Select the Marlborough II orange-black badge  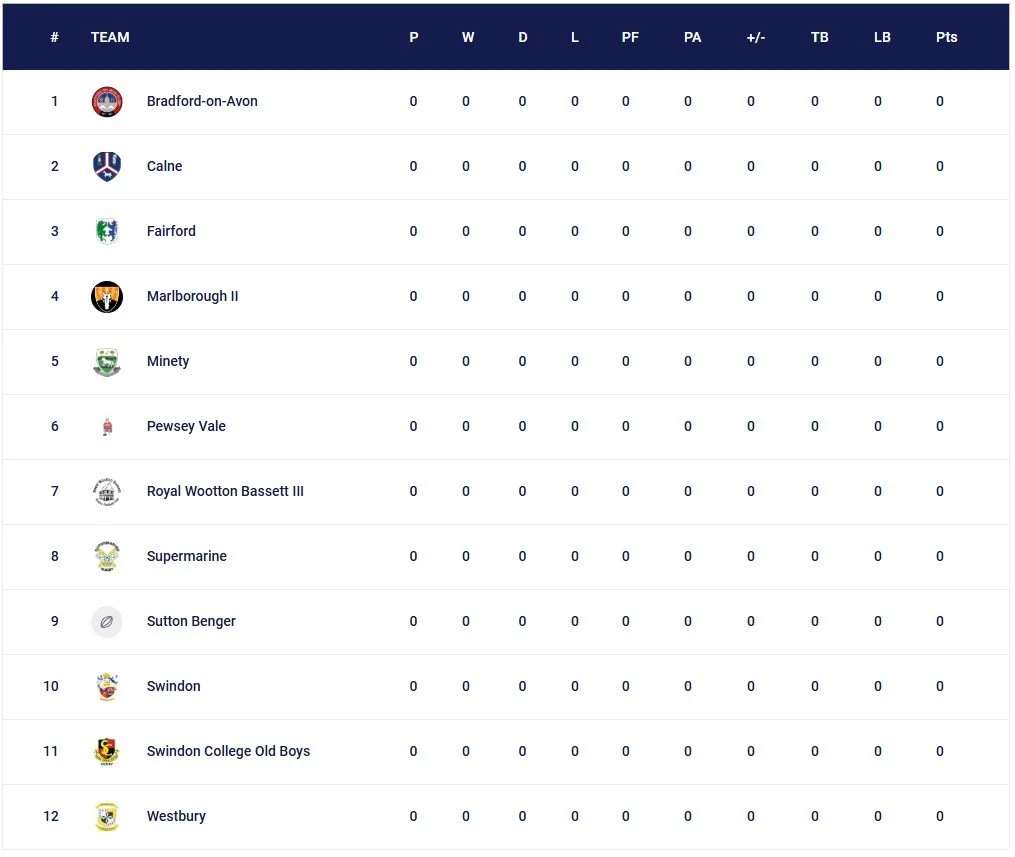coord(107,296)
